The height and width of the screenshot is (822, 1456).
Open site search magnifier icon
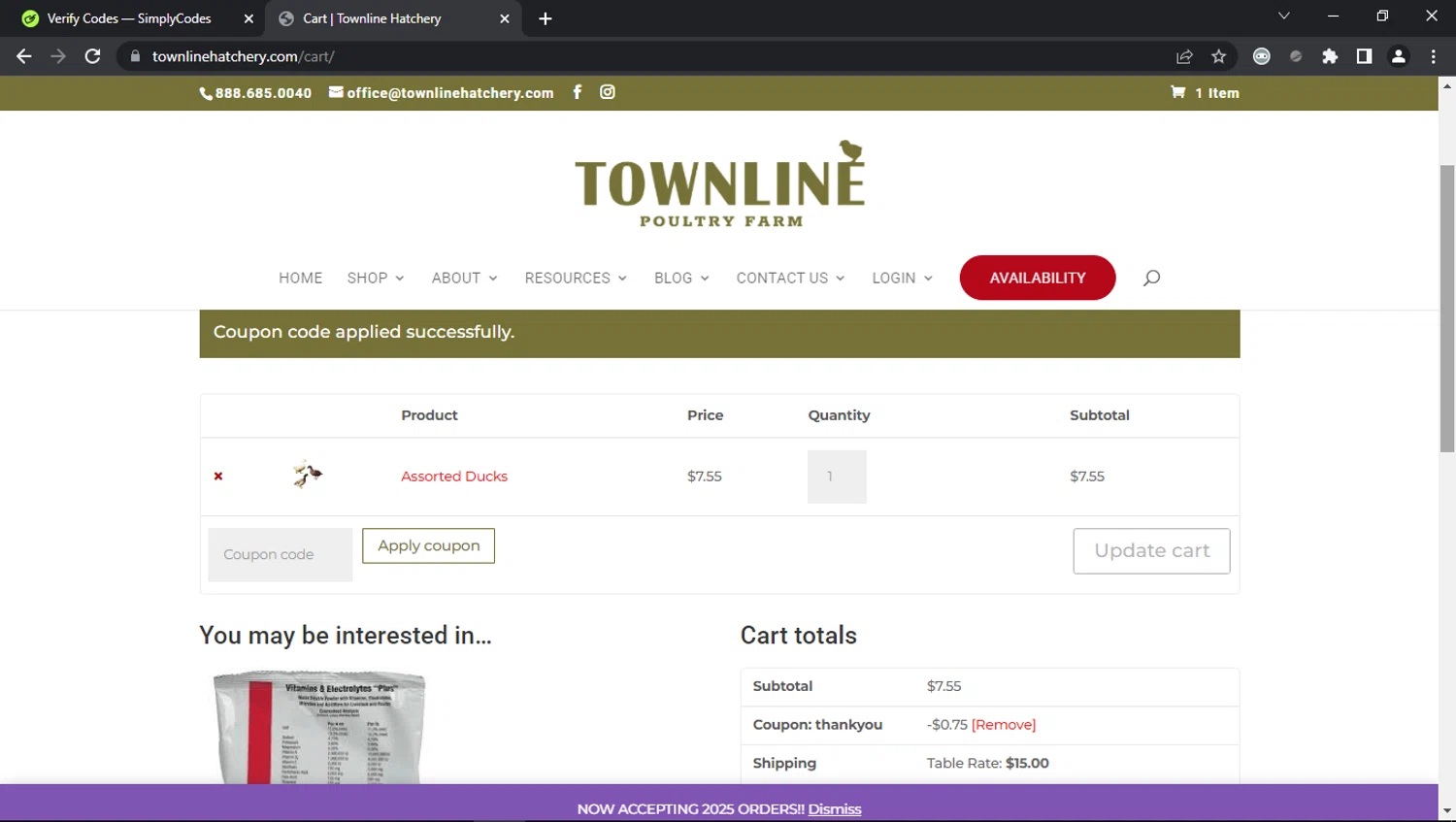pyautogui.click(x=1151, y=278)
